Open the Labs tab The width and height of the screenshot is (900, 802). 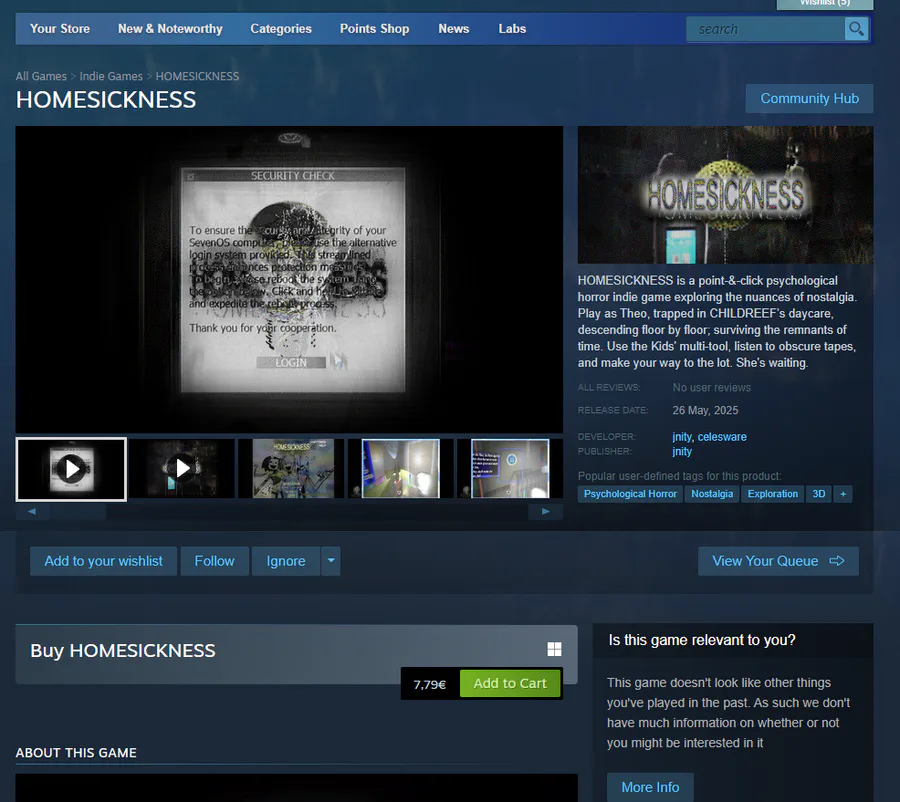pyautogui.click(x=512, y=29)
